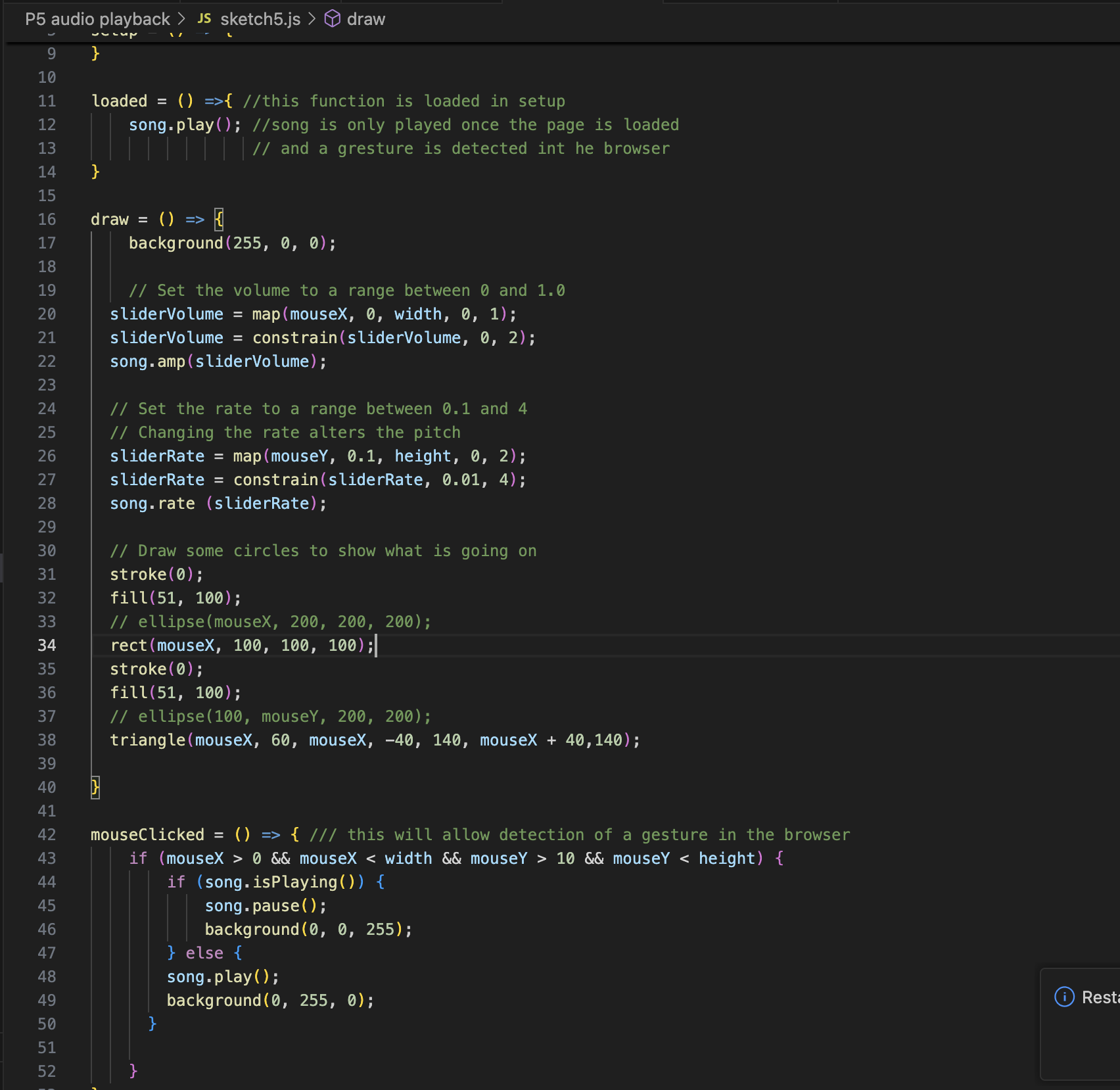Open the sketch5.js breadcrumb dropdown
The height and width of the screenshot is (1090, 1120).
(260, 18)
